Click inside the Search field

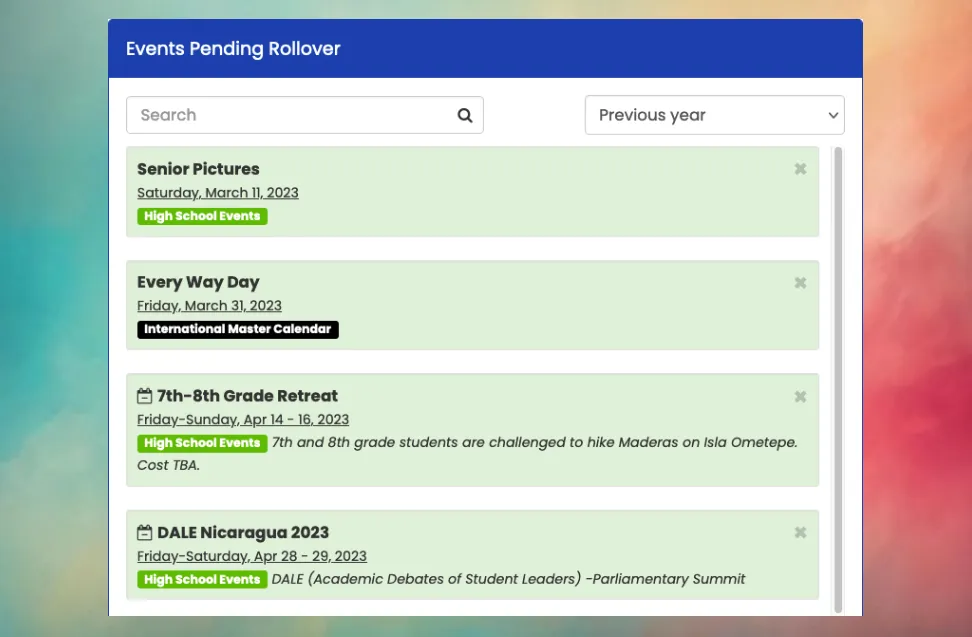pyautogui.click(x=280, y=115)
